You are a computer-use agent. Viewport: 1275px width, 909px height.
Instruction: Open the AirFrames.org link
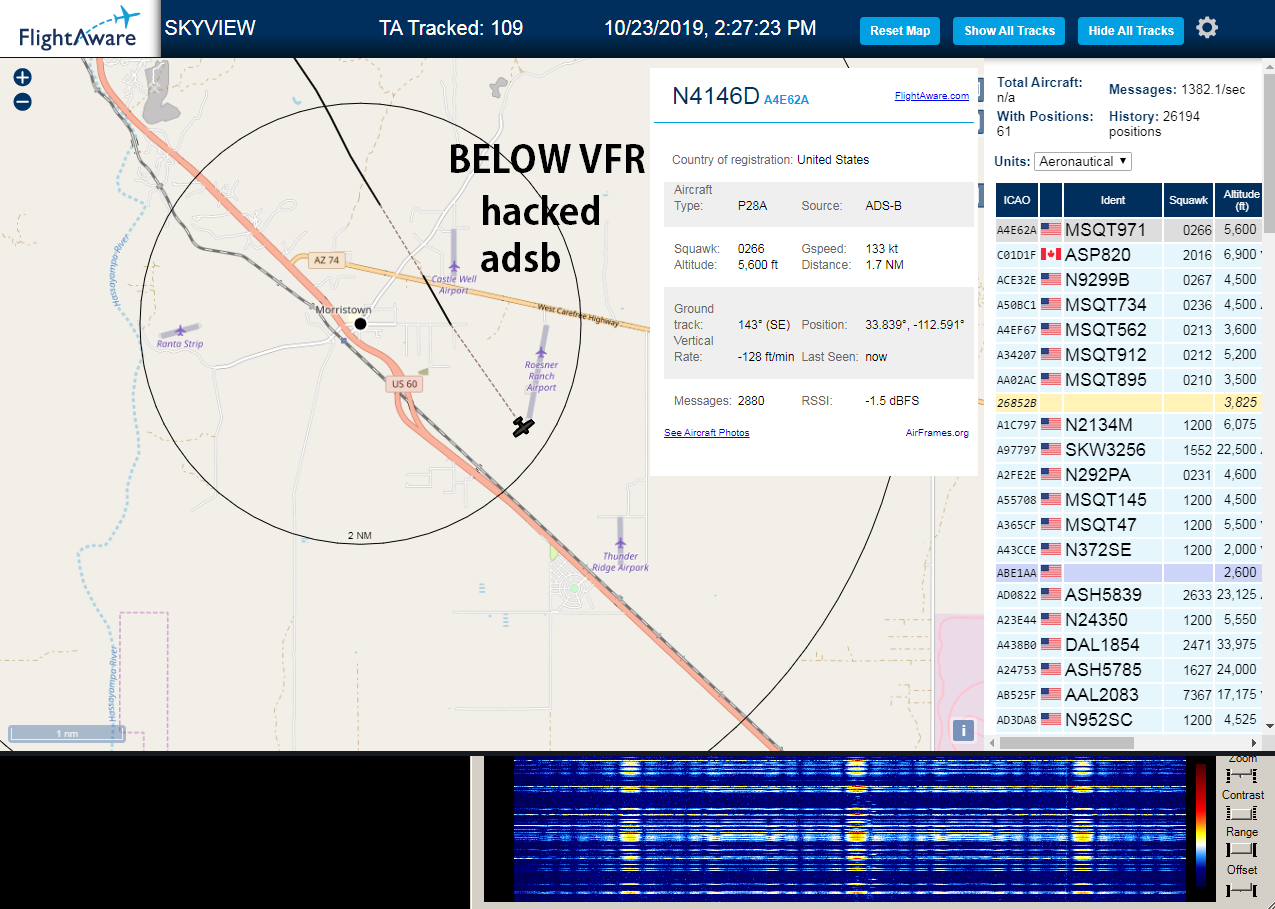point(937,433)
